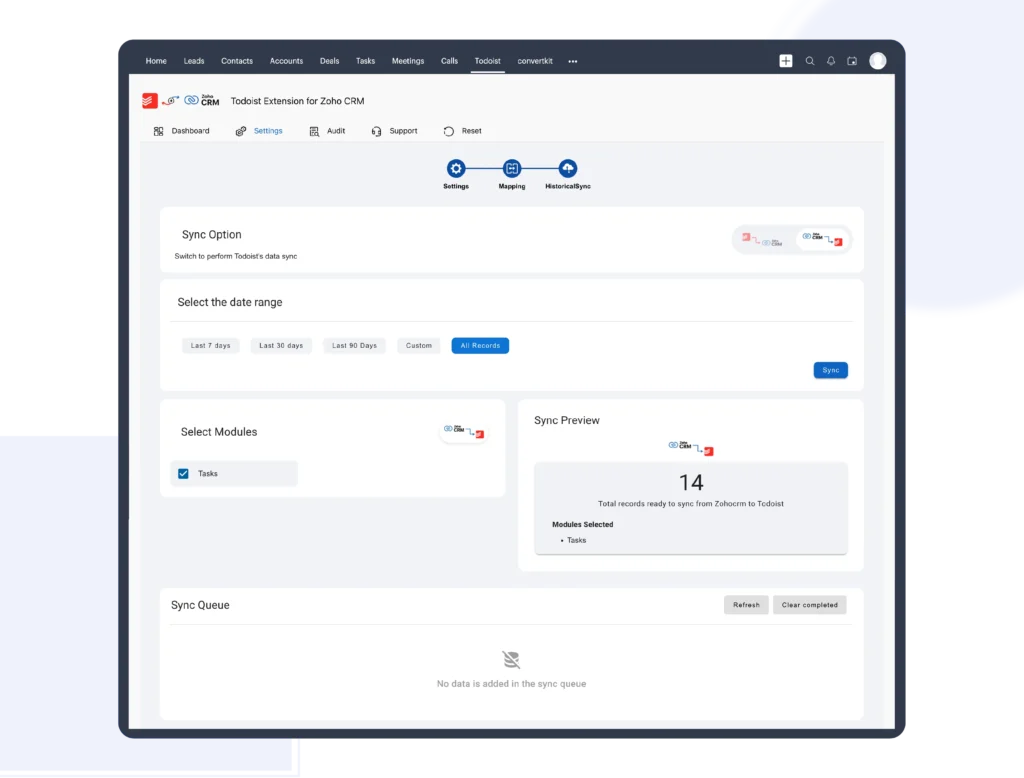This screenshot has width=1024, height=778.
Task: Open the Settings gear icon in the sync stepper
Action: click(456, 169)
